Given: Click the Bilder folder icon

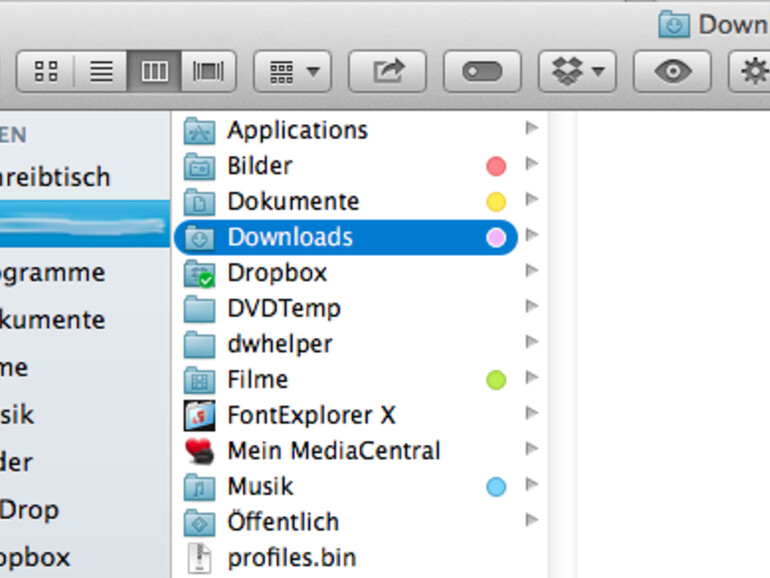Looking at the screenshot, I should [199, 166].
